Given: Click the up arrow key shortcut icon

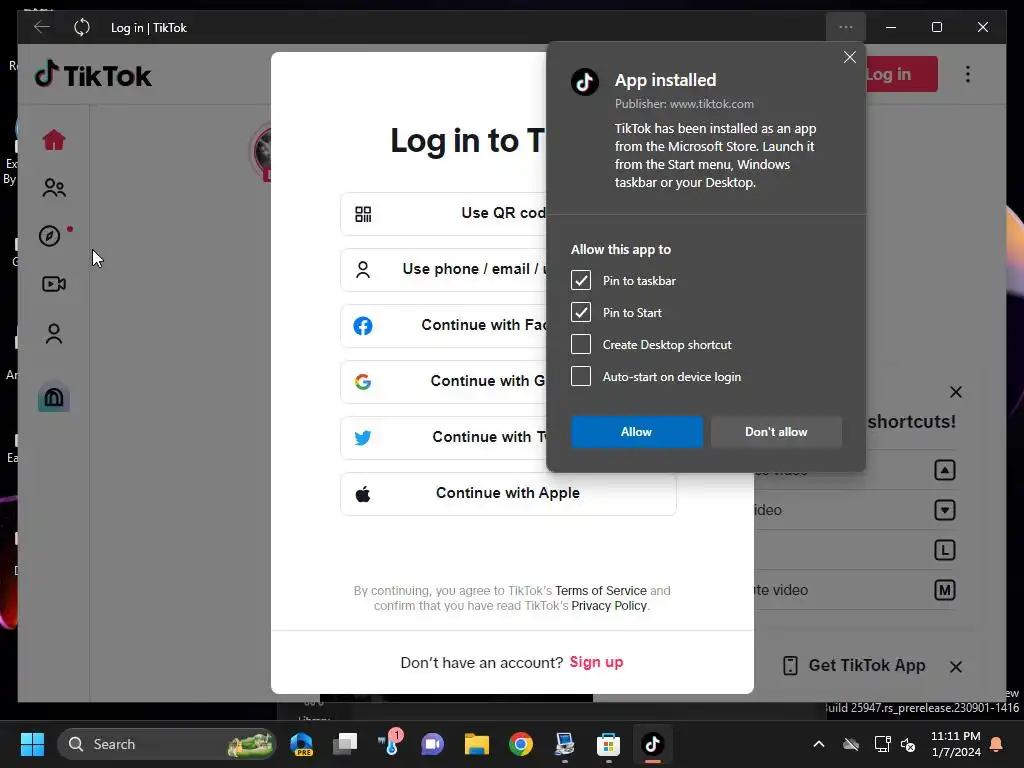Looking at the screenshot, I should click(x=944, y=470).
